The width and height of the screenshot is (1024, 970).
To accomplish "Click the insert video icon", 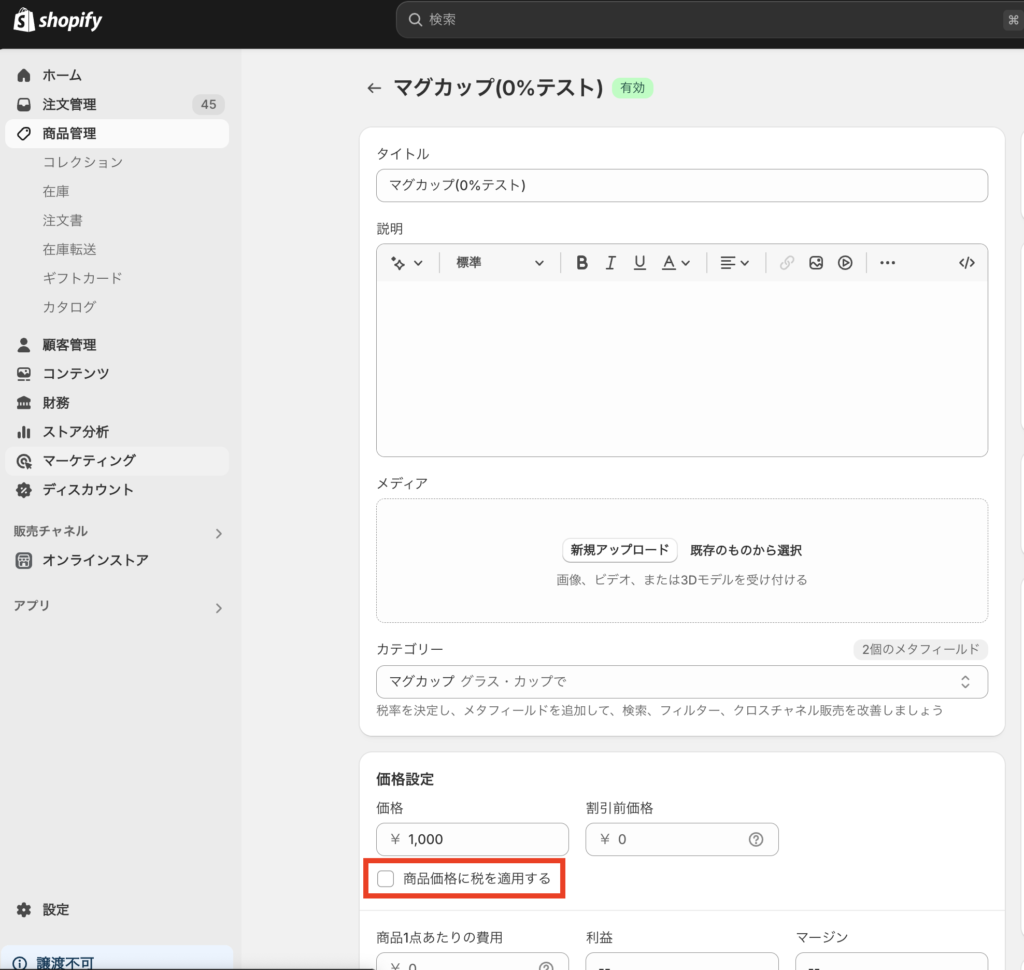I will coord(845,263).
